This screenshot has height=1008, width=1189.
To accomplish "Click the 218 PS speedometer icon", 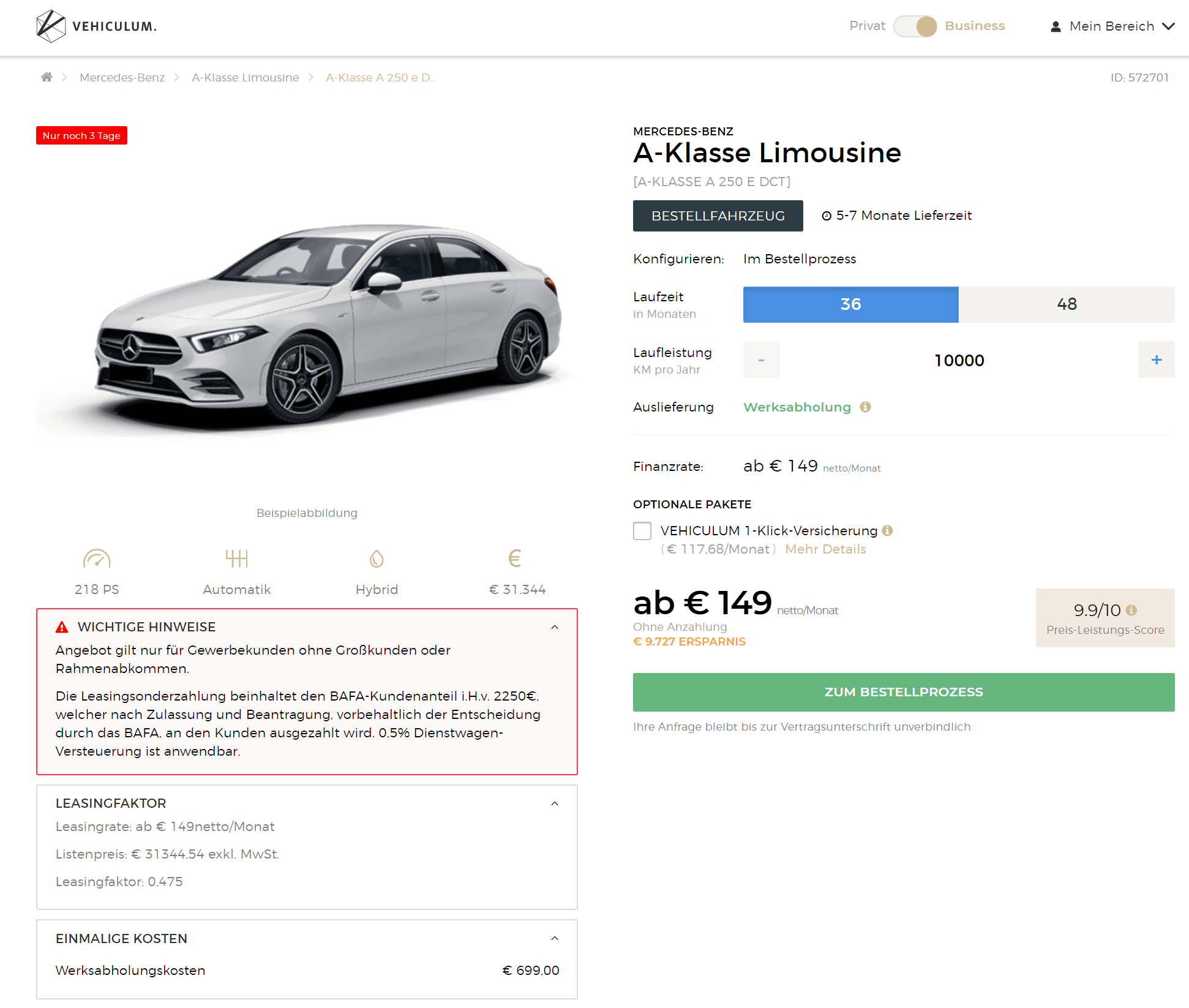I will coord(97,559).
